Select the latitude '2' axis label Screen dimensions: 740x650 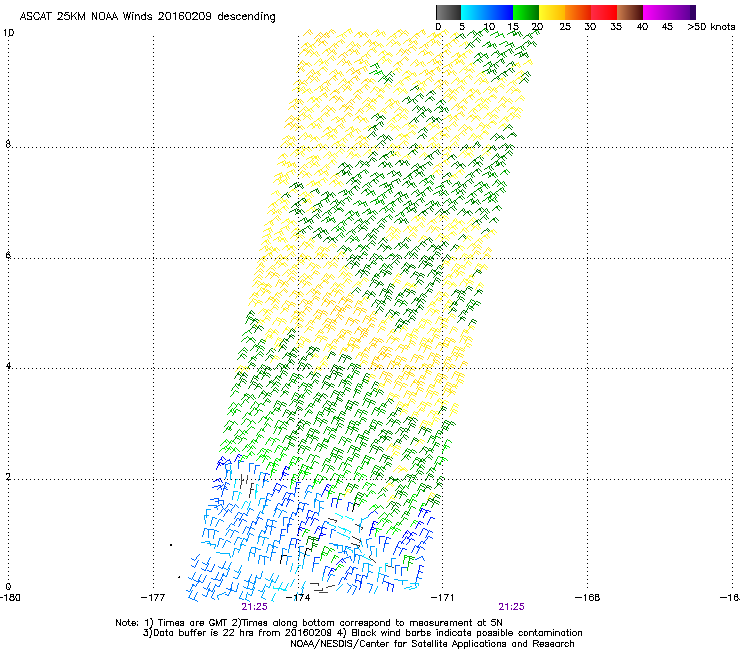pyautogui.click(x=8, y=476)
